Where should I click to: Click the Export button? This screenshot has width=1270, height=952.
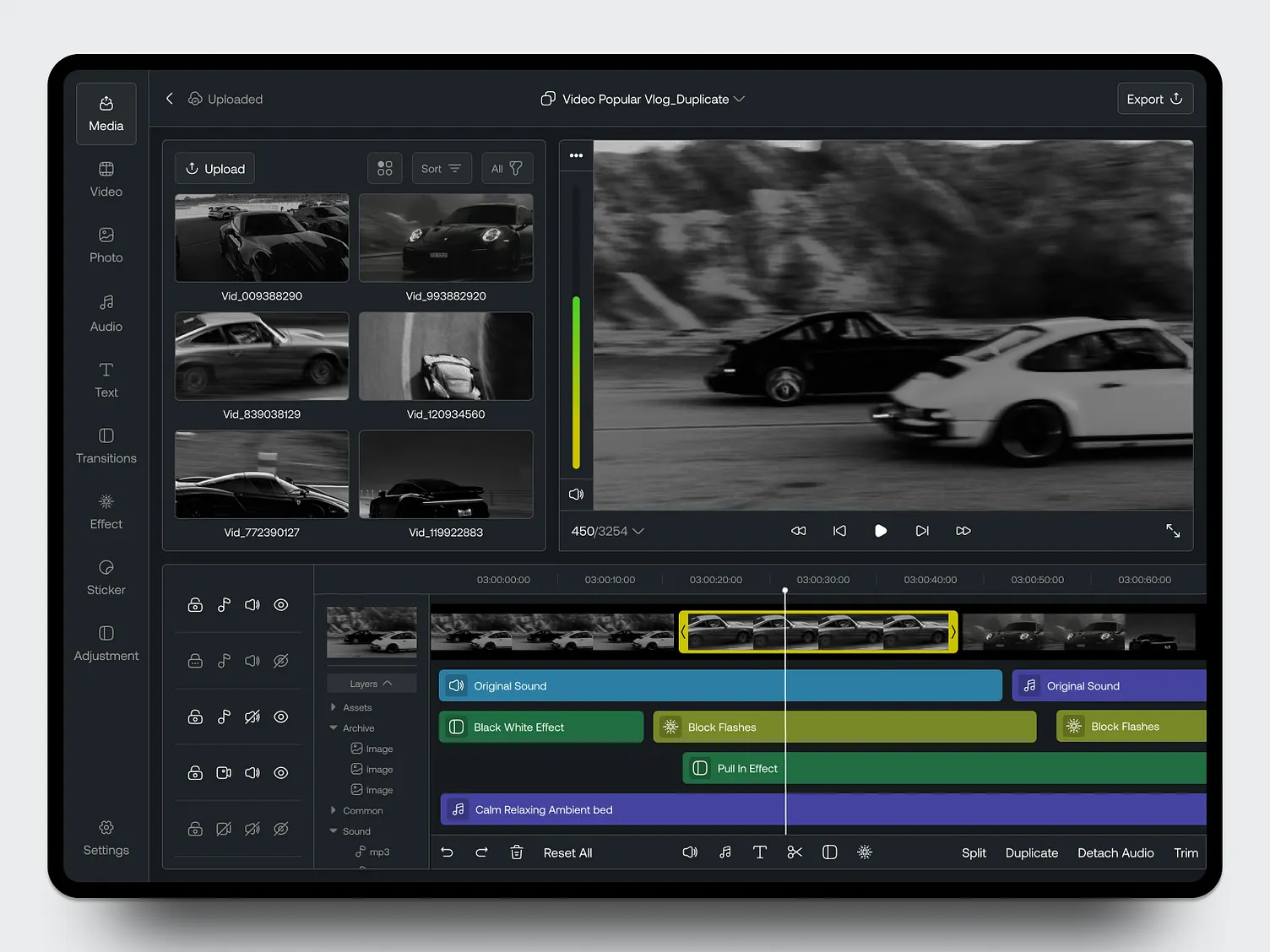click(1154, 98)
